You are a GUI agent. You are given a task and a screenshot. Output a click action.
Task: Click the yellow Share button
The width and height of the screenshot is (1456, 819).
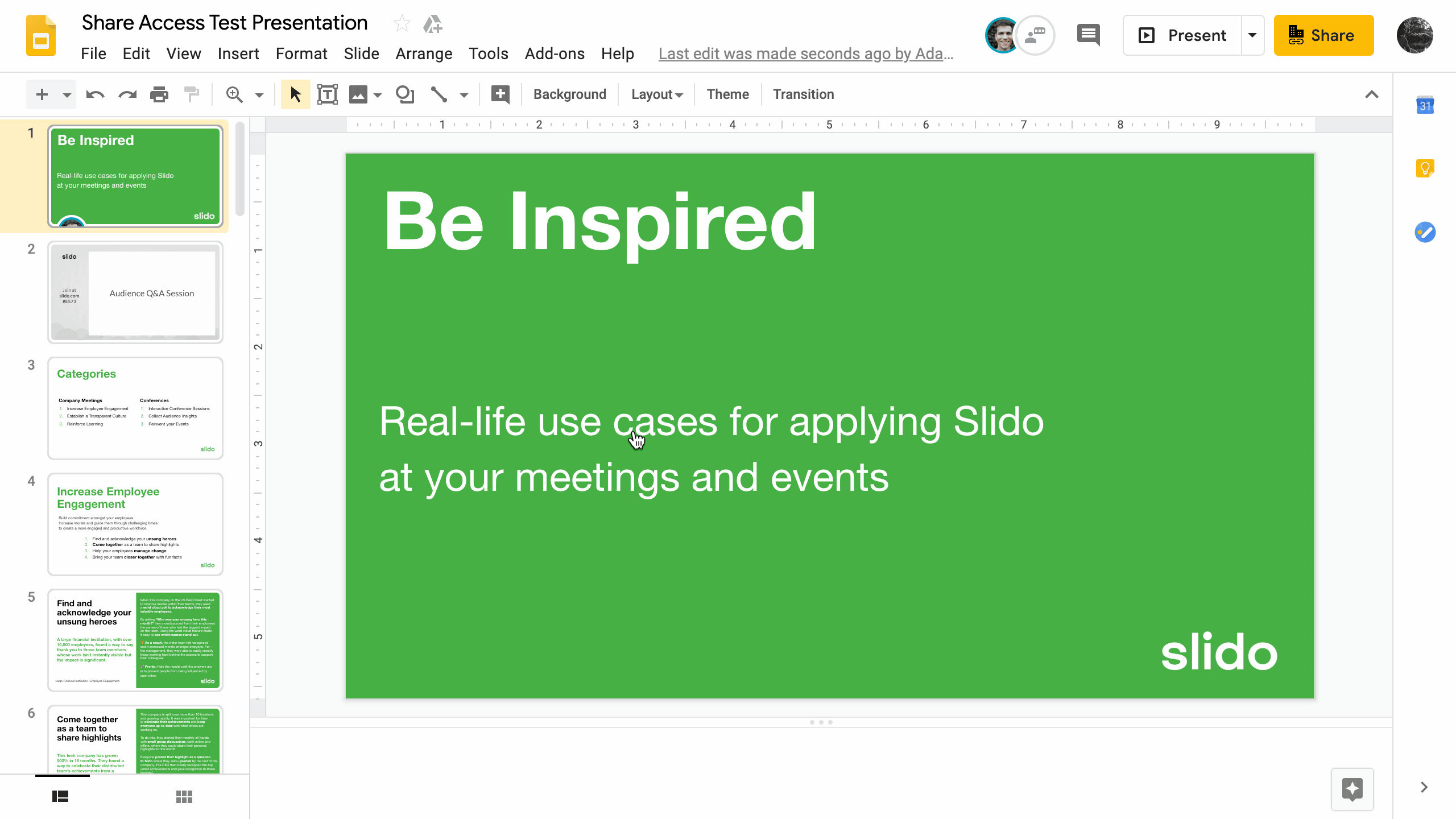1323,35
